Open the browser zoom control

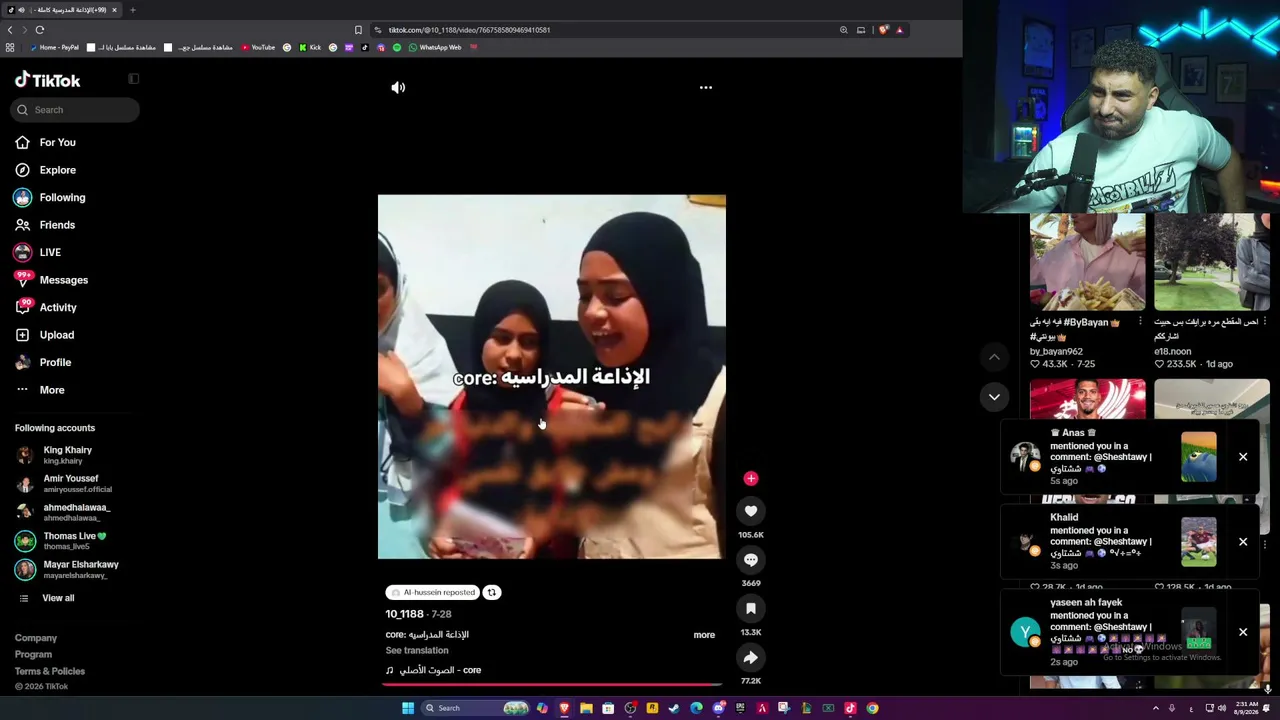pyautogui.click(x=843, y=30)
